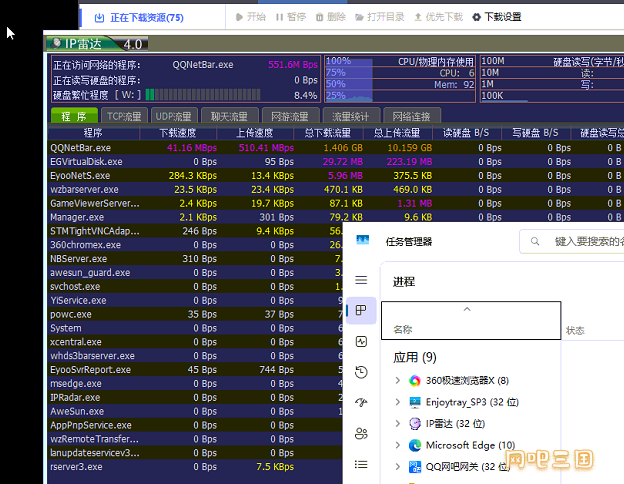
Task: Click the 10.159 GB total upload value
Action: [410, 148]
